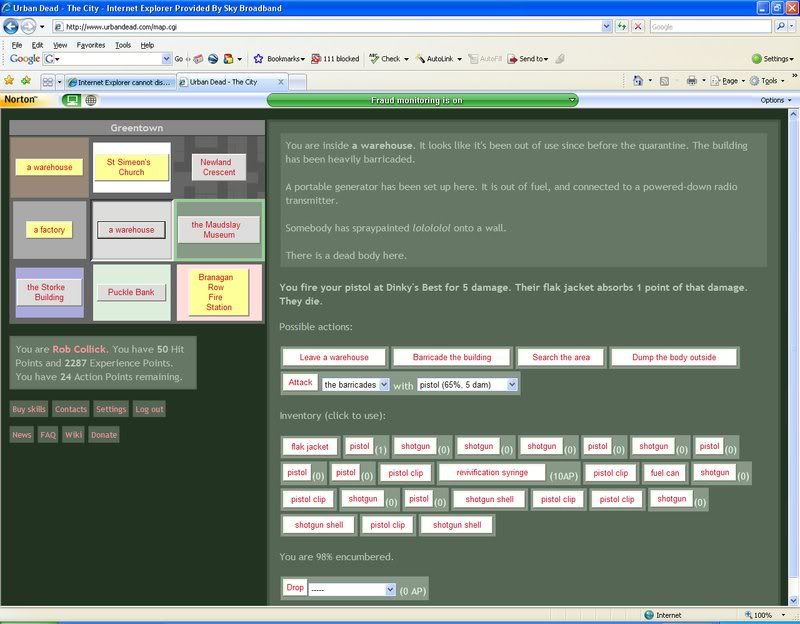The image size is (800, 624).
Task: Expand the Norton Fraud monitoring dropdown
Action: click(x=572, y=100)
